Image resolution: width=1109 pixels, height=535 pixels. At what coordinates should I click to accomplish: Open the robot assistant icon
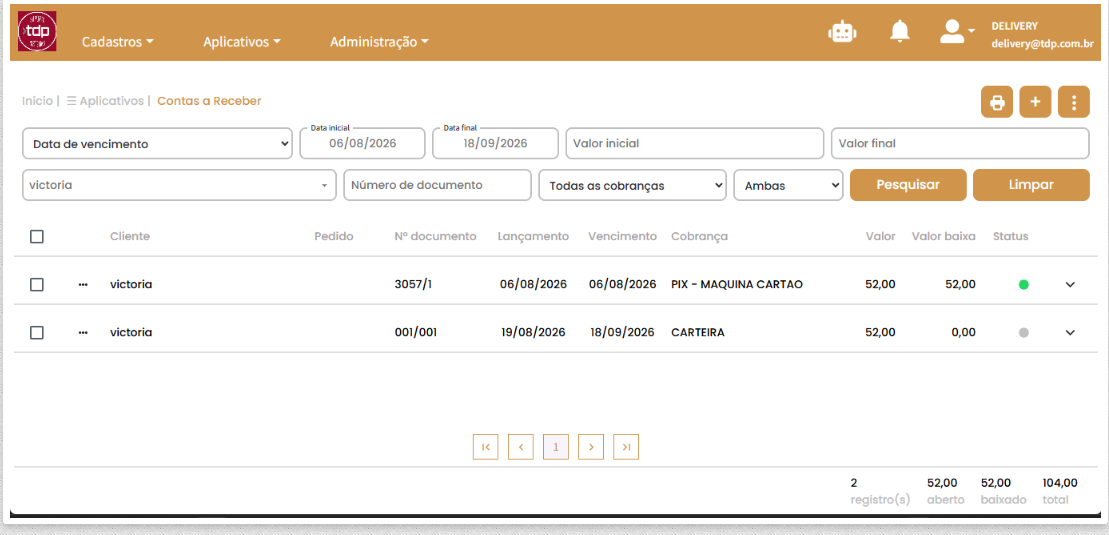pyautogui.click(x=842, y=32)
